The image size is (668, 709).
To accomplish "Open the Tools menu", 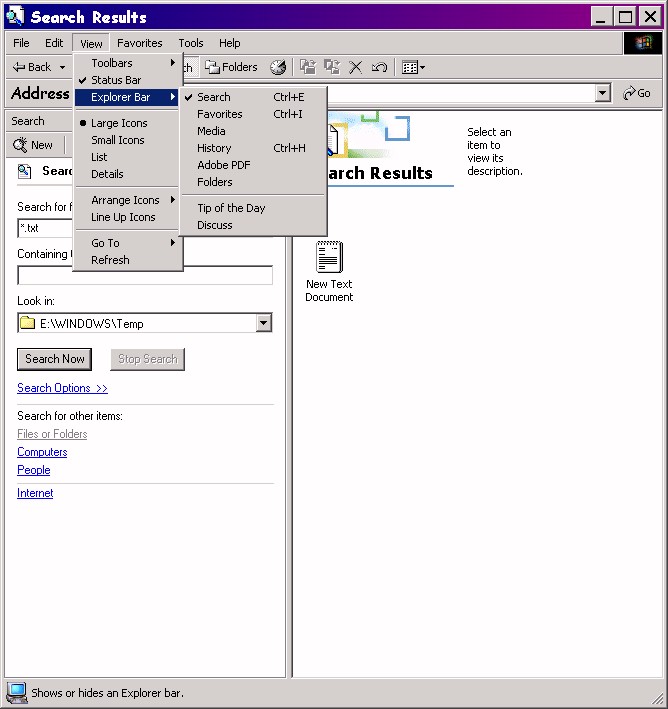I will click(x=191, y=43).
